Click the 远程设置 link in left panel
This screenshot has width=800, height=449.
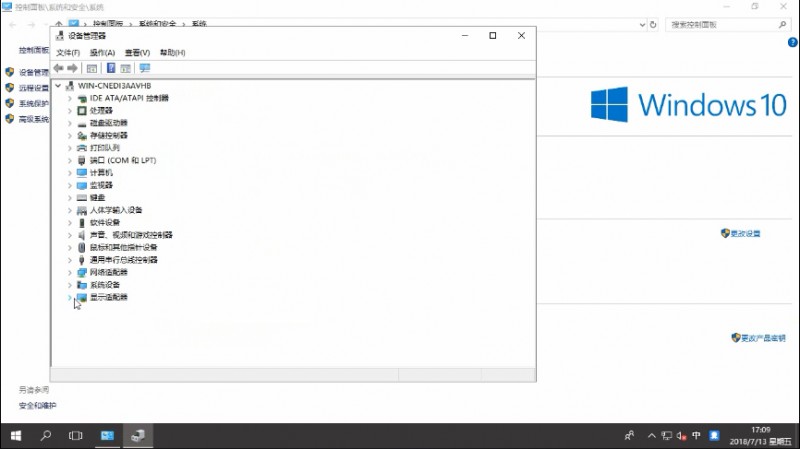[x=34, y=88]
